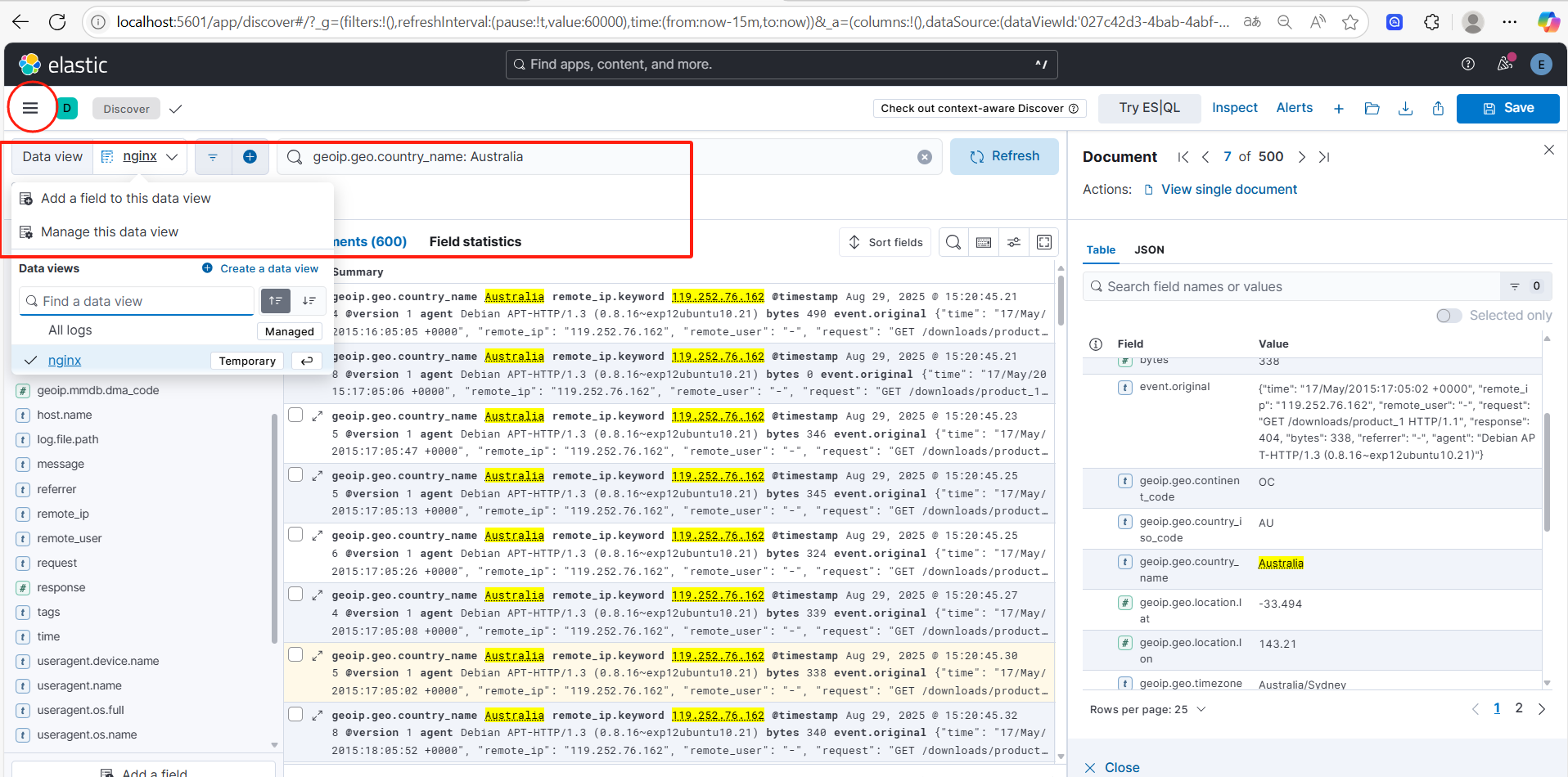The width and height of the screenshot is (1568, 777).
Task: Open keyboard shortcuts icon in table toolbar
Action: [984, 242]
